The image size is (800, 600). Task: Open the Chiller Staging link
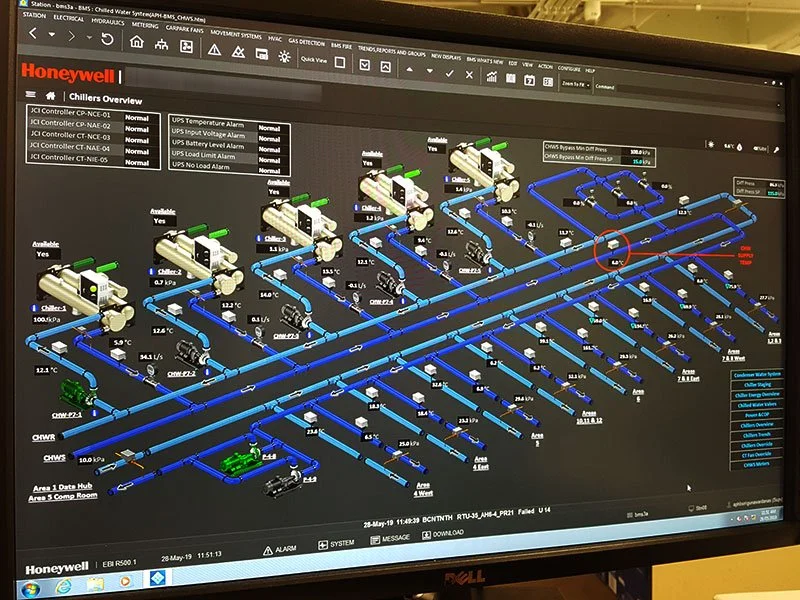[x=757, y=385]
